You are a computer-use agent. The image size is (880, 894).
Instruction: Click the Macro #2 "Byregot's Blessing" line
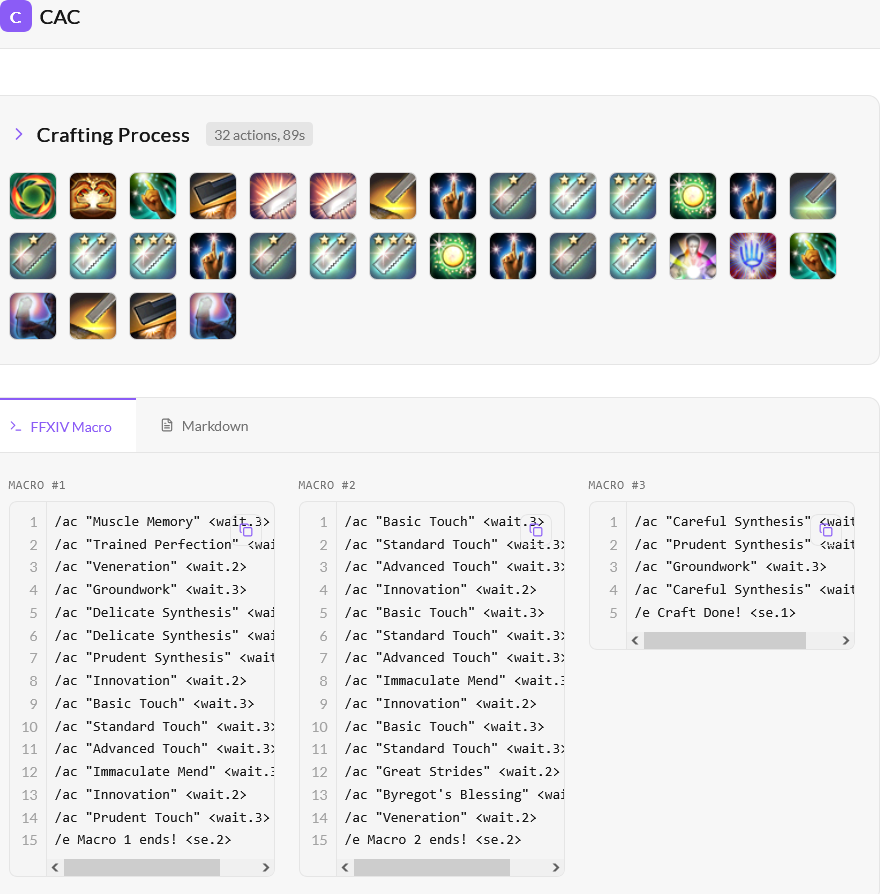tap(454, 794)
